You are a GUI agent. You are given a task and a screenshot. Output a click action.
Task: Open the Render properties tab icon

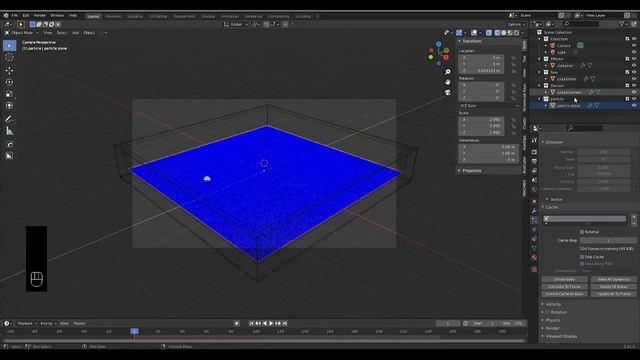[534, 152]
